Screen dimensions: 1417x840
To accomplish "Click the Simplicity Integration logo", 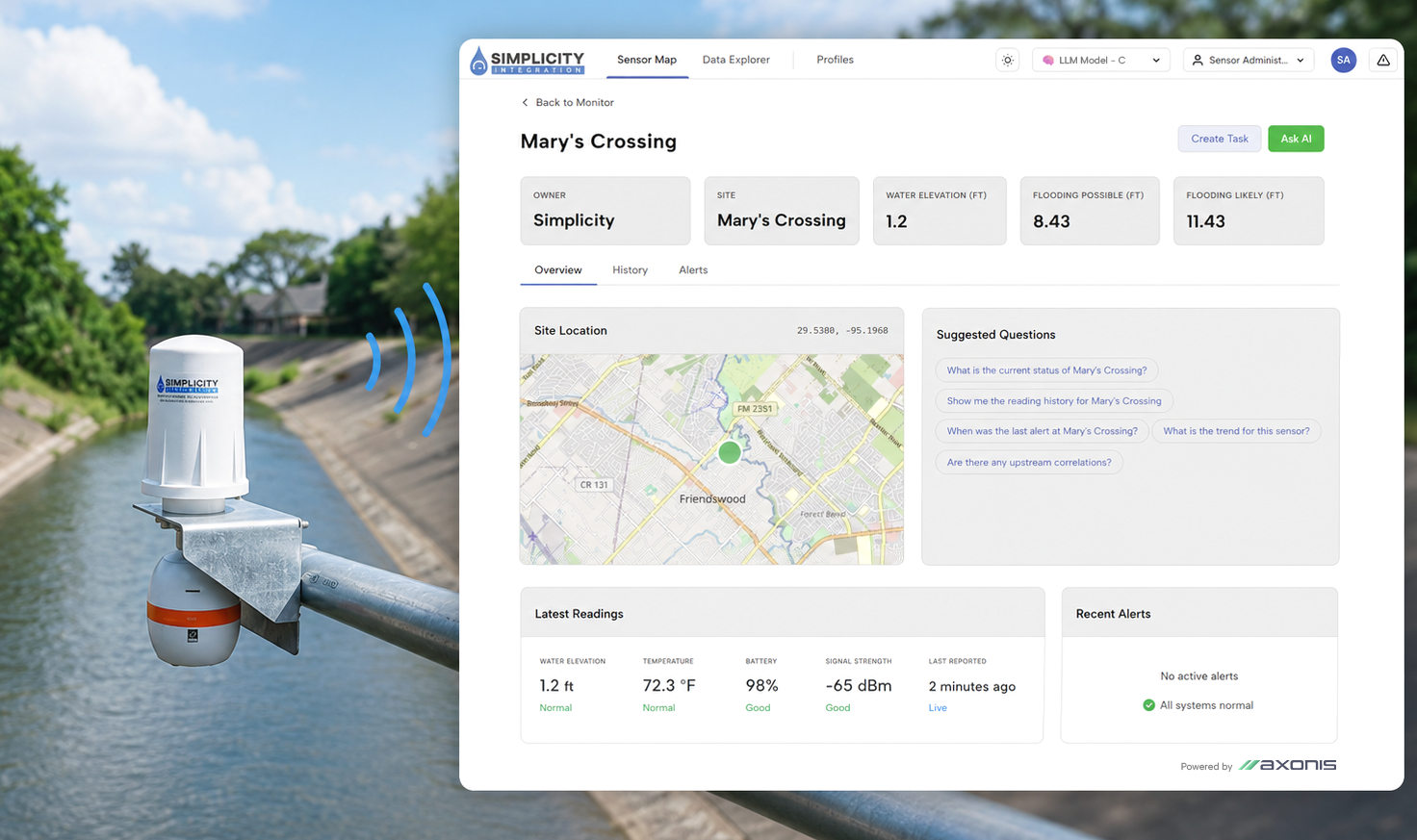I will point(527,61).
